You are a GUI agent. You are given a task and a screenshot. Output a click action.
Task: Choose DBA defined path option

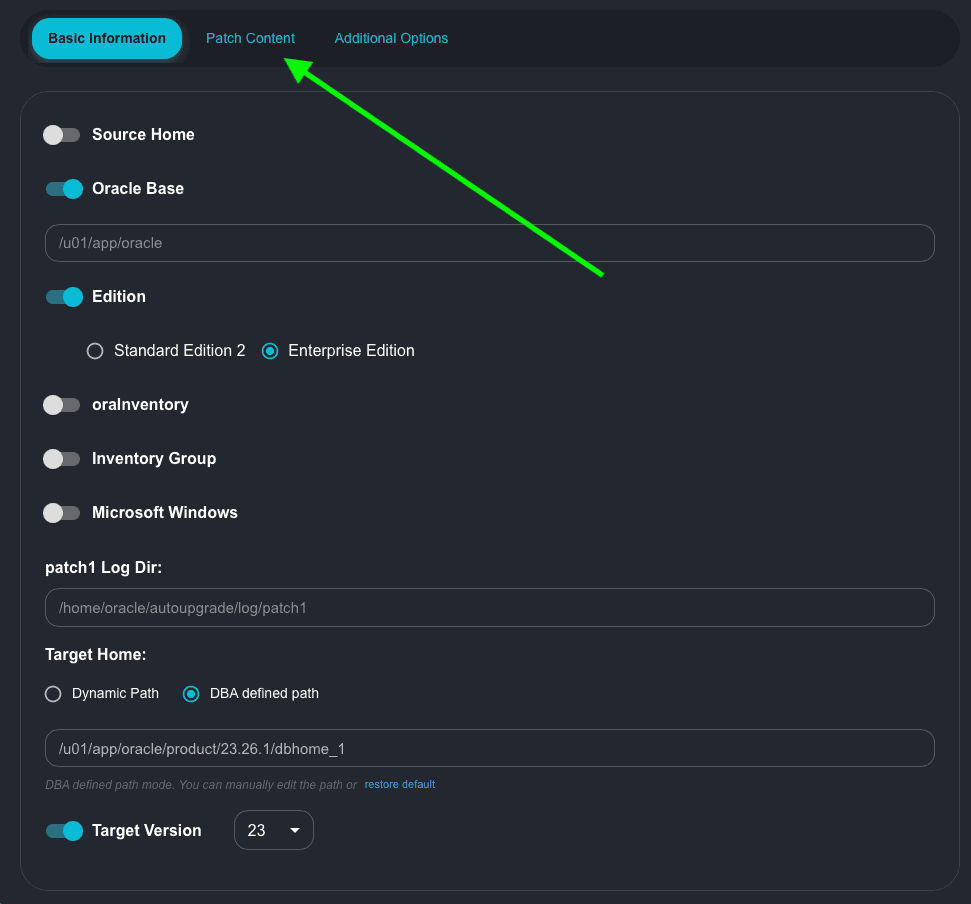click(191, 694)
